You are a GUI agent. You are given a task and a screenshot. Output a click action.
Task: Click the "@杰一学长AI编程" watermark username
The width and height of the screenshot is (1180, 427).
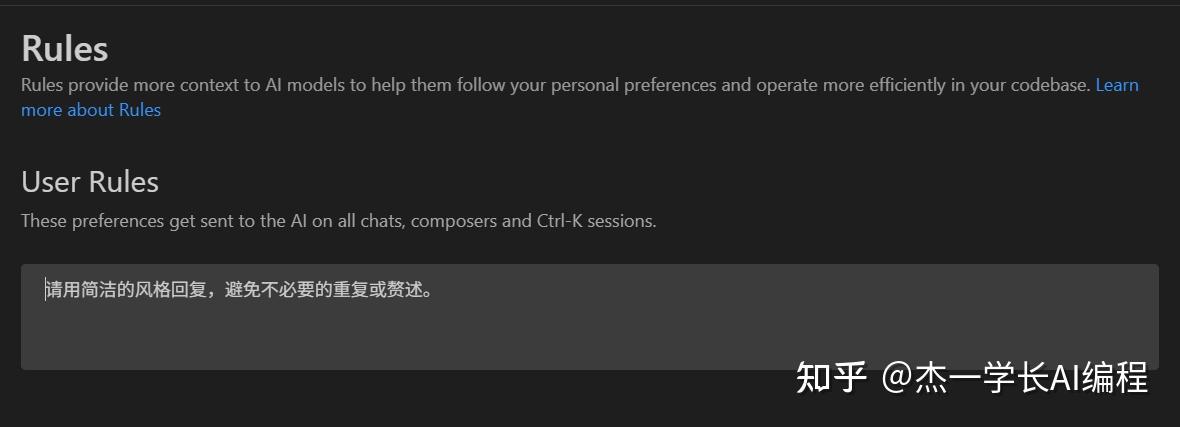[1014, 379]
